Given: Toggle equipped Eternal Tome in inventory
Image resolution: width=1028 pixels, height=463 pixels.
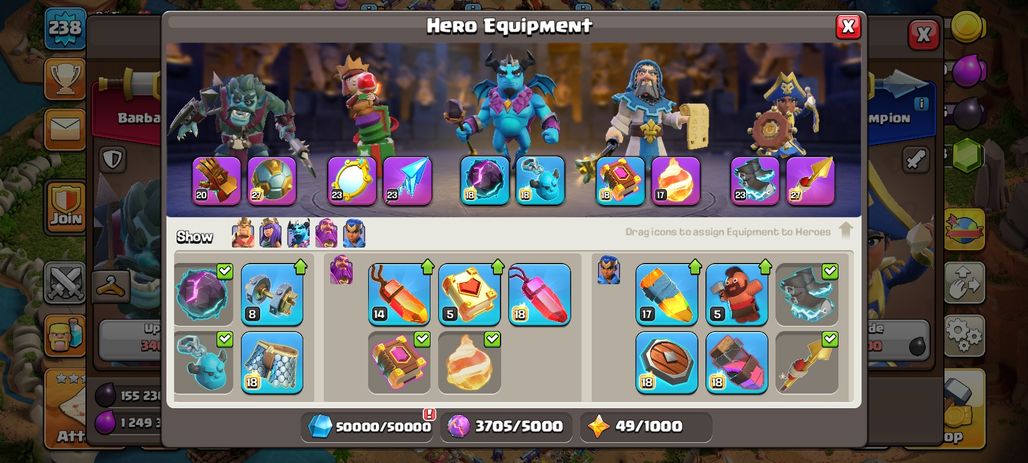Looking at the screenshot, I should (399, 363).
